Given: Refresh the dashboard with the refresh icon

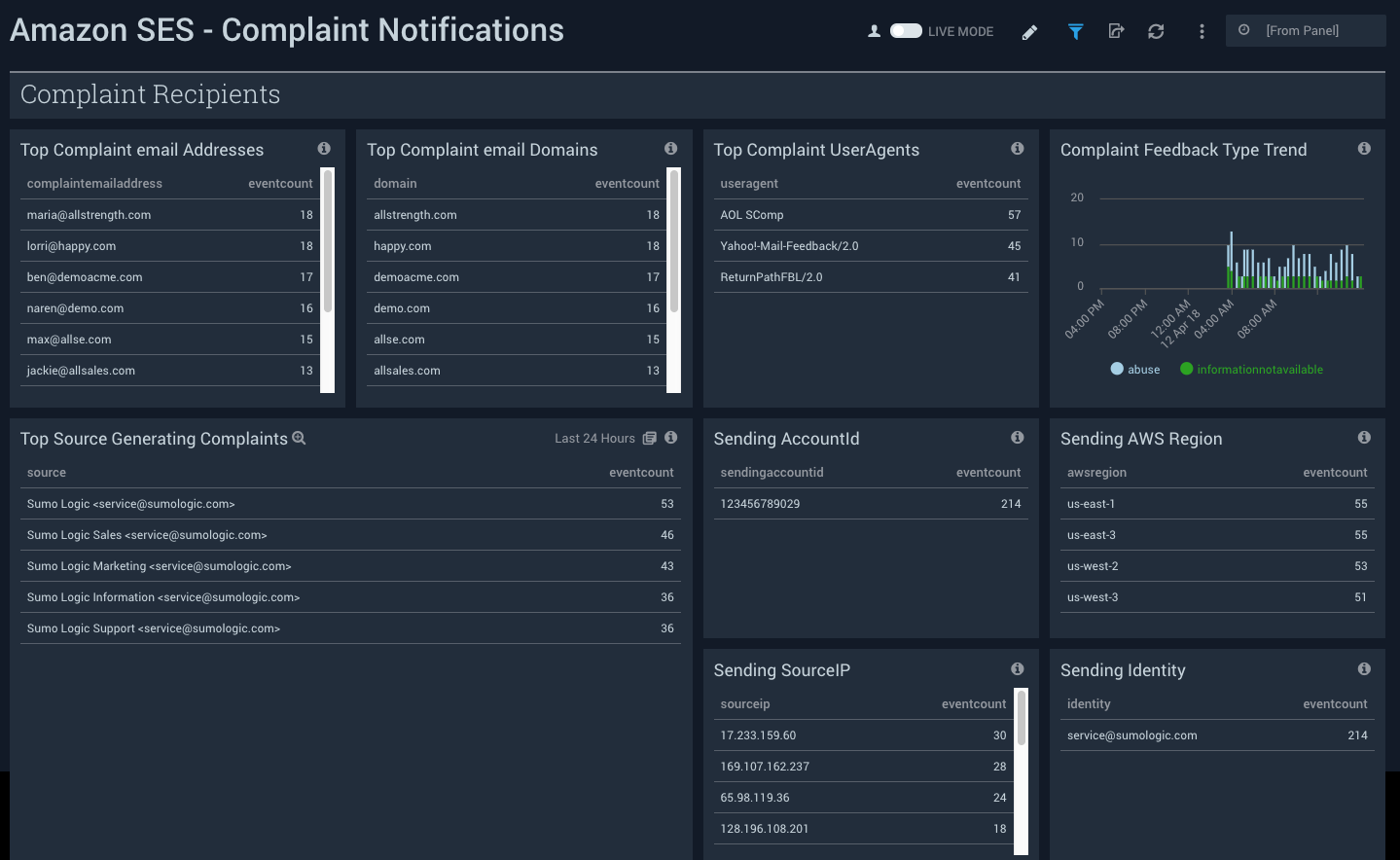Looking at the screenshot, I should point(1156,32).
